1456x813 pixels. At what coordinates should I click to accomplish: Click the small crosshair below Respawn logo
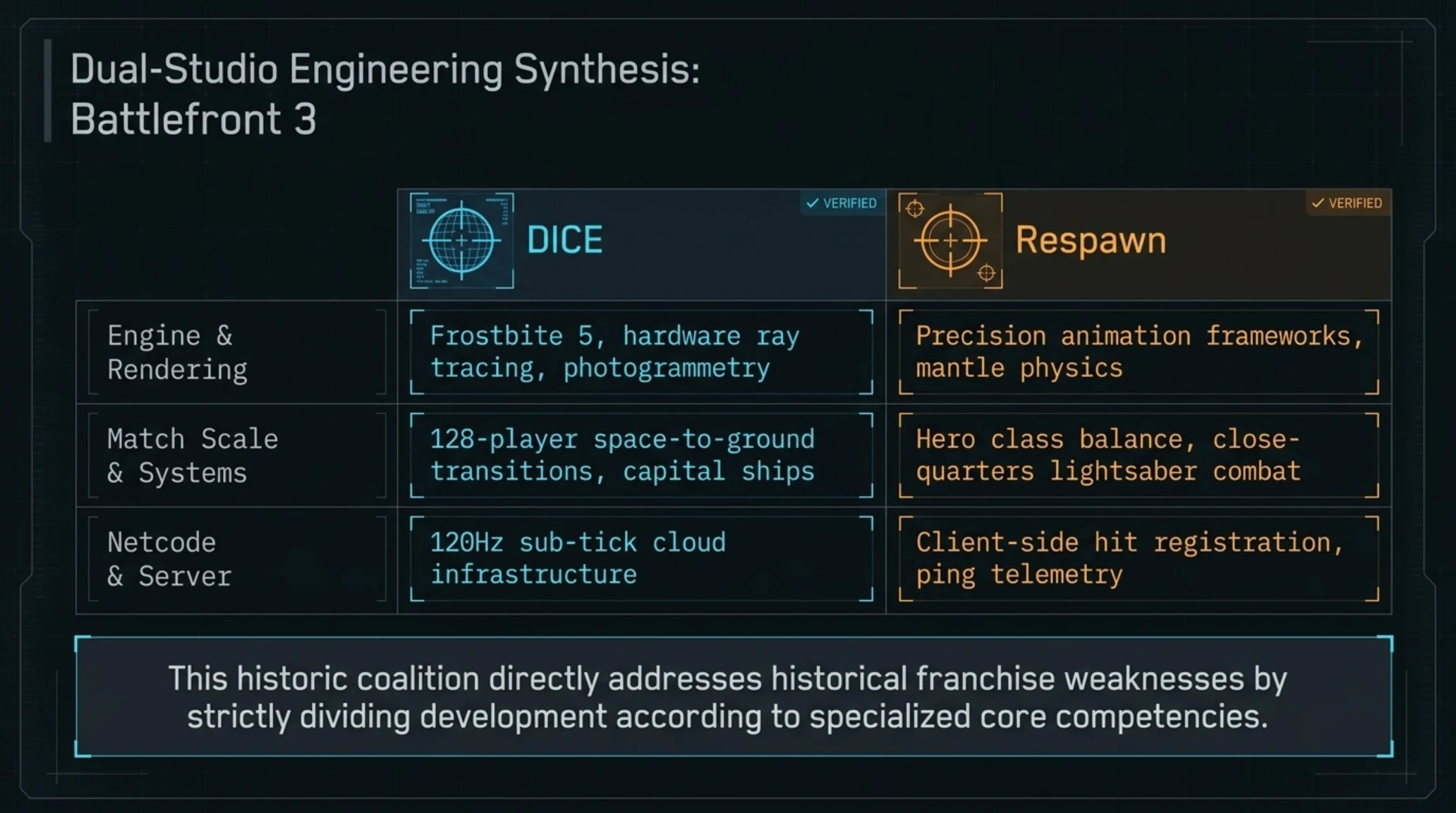click(987, 272)
